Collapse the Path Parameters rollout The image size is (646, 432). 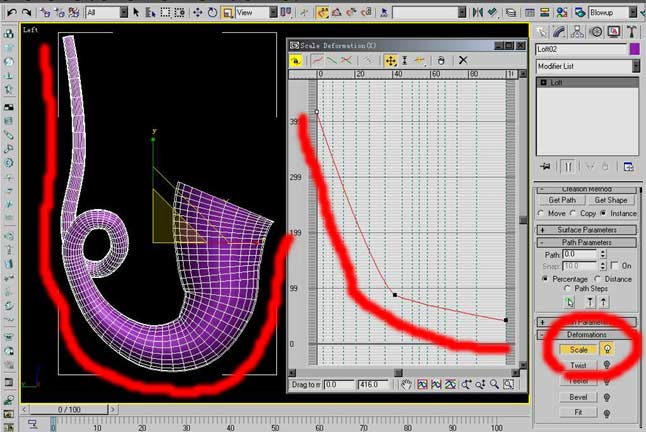[587, 242]
